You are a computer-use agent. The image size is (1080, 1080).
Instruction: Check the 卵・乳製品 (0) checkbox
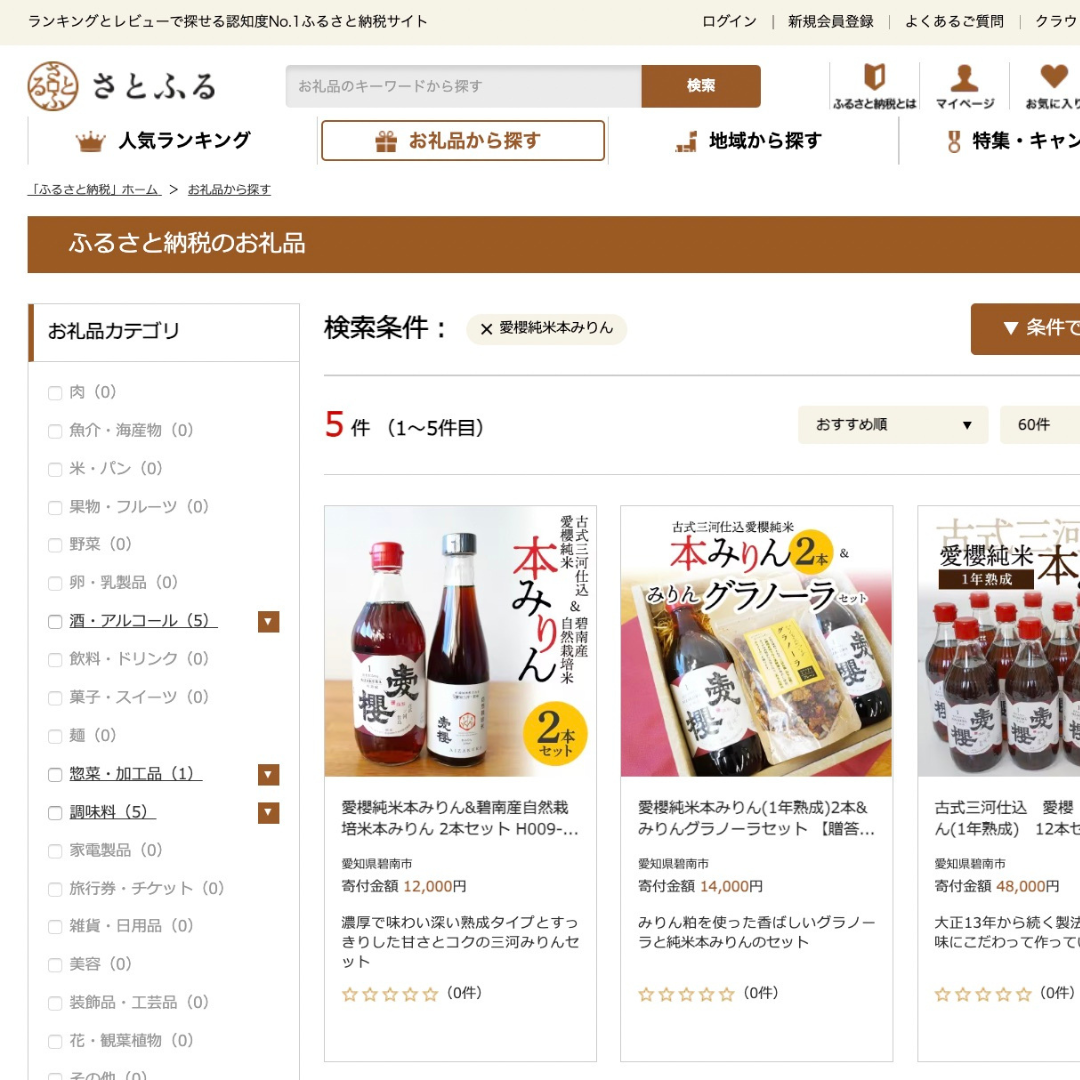point(55,584)
